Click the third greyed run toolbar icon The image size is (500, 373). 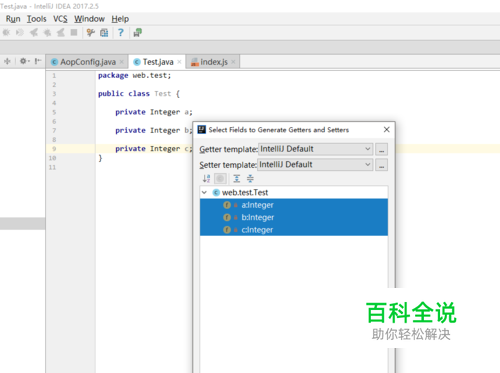[34, 33]
